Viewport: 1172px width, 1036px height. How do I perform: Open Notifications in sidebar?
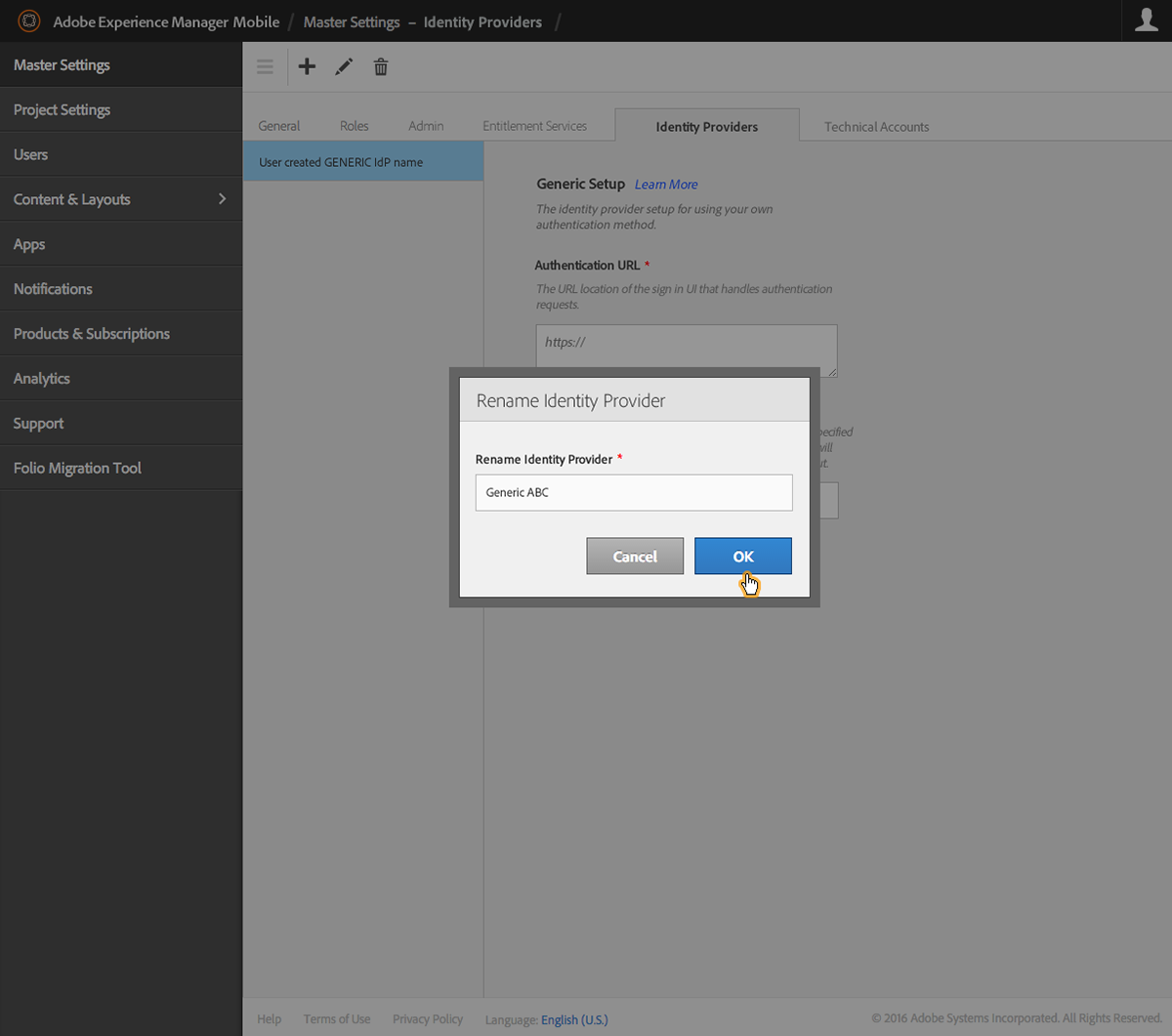121,289
